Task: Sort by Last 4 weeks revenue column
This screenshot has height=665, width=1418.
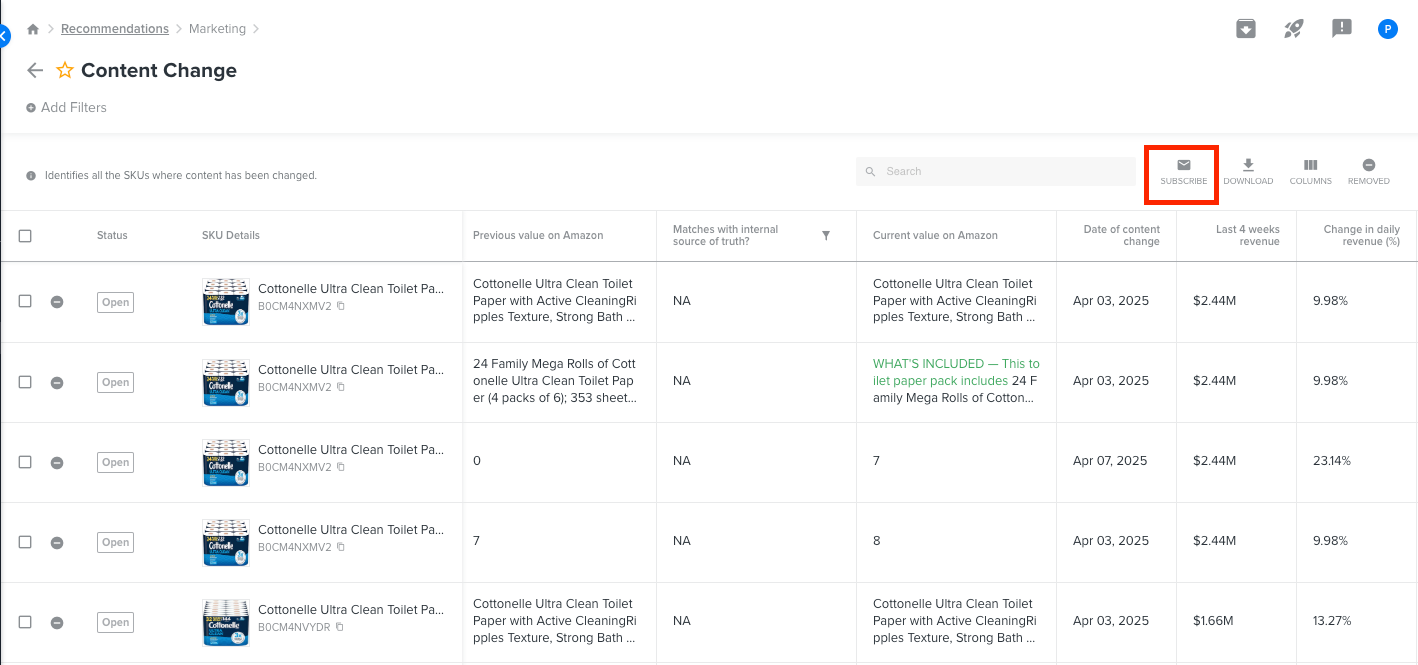Action: [x=1247, y=236]
